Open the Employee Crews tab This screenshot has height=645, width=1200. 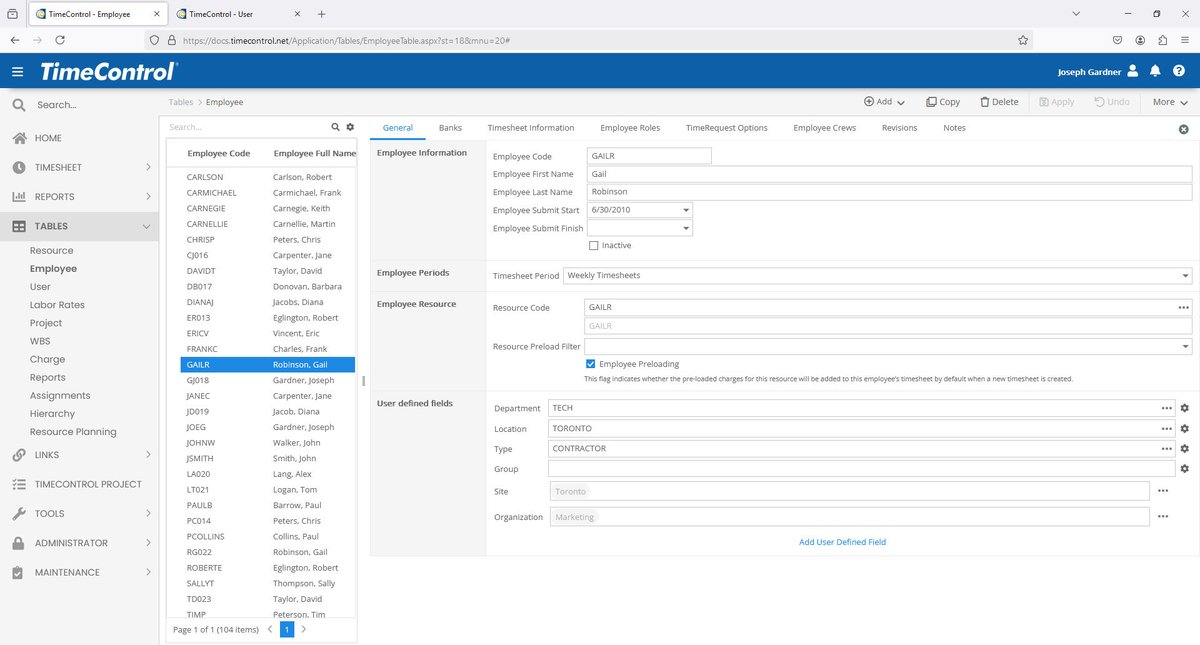[824, 128]
